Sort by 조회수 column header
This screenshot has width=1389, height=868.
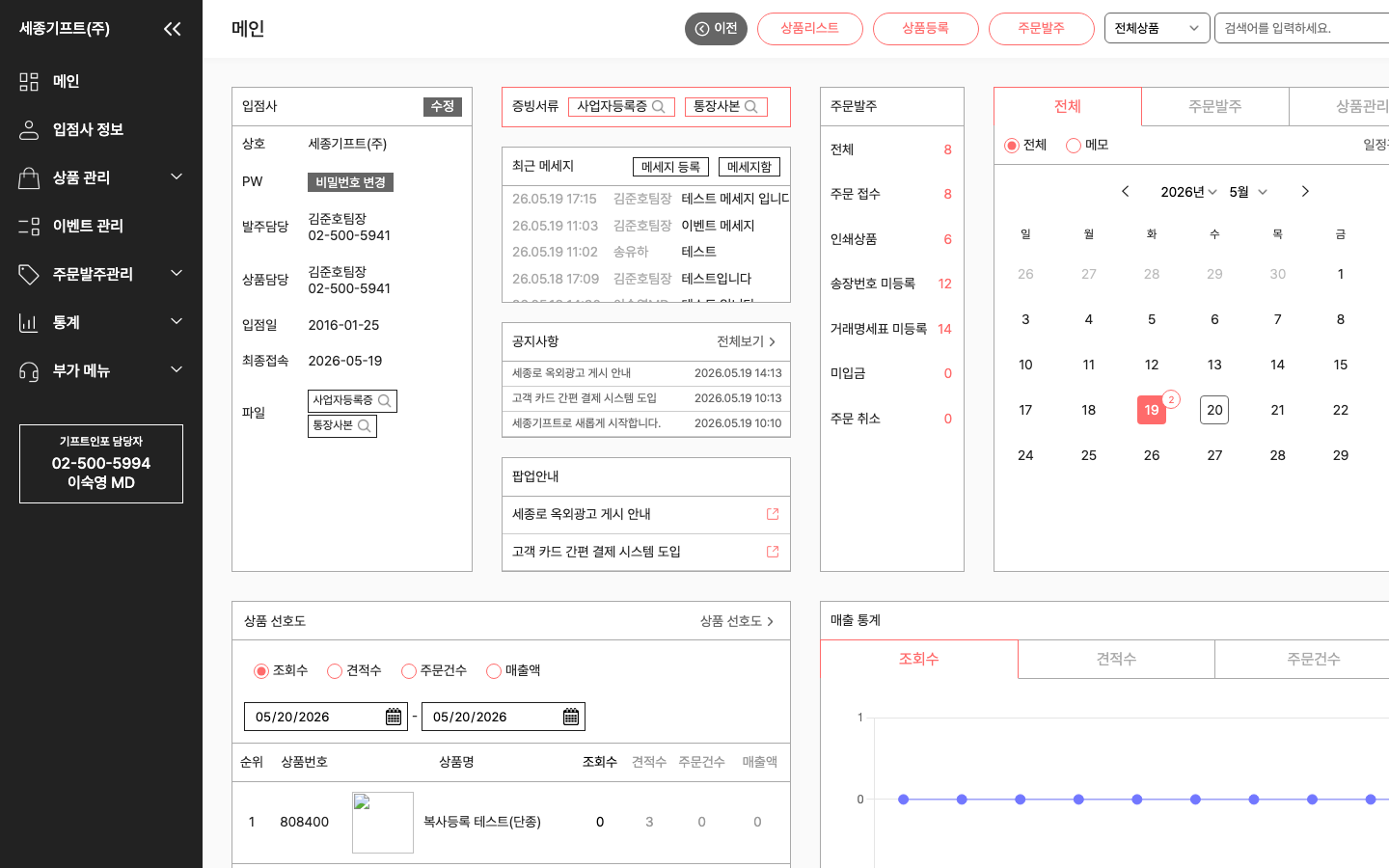(600, 762)
